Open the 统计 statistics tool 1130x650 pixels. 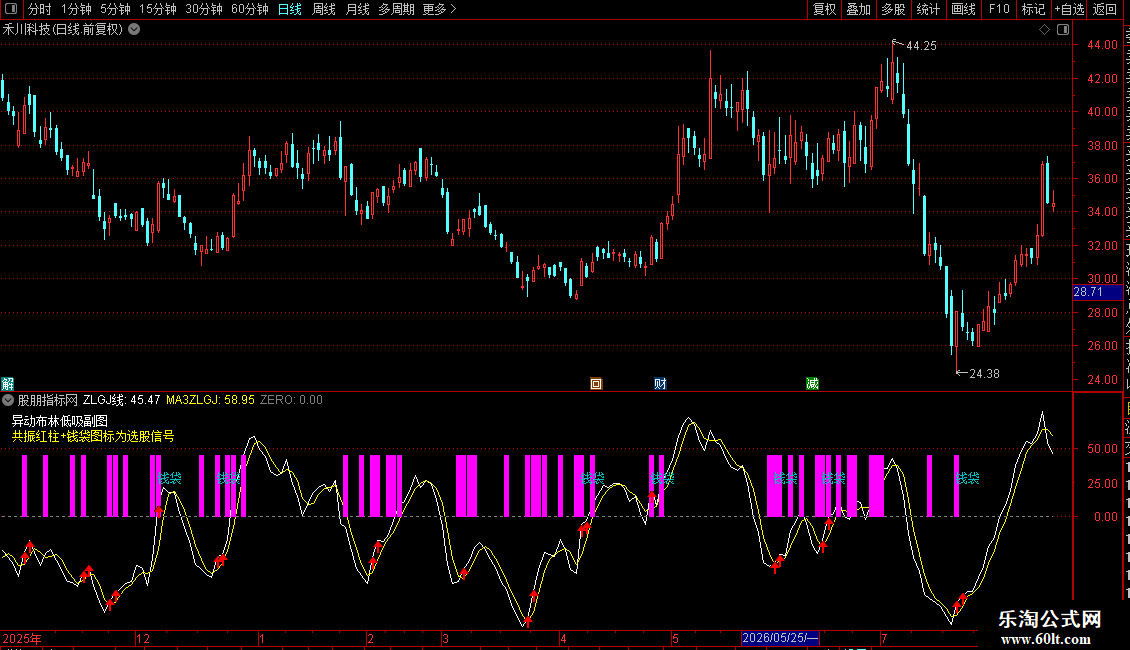[x=928, y=9]
